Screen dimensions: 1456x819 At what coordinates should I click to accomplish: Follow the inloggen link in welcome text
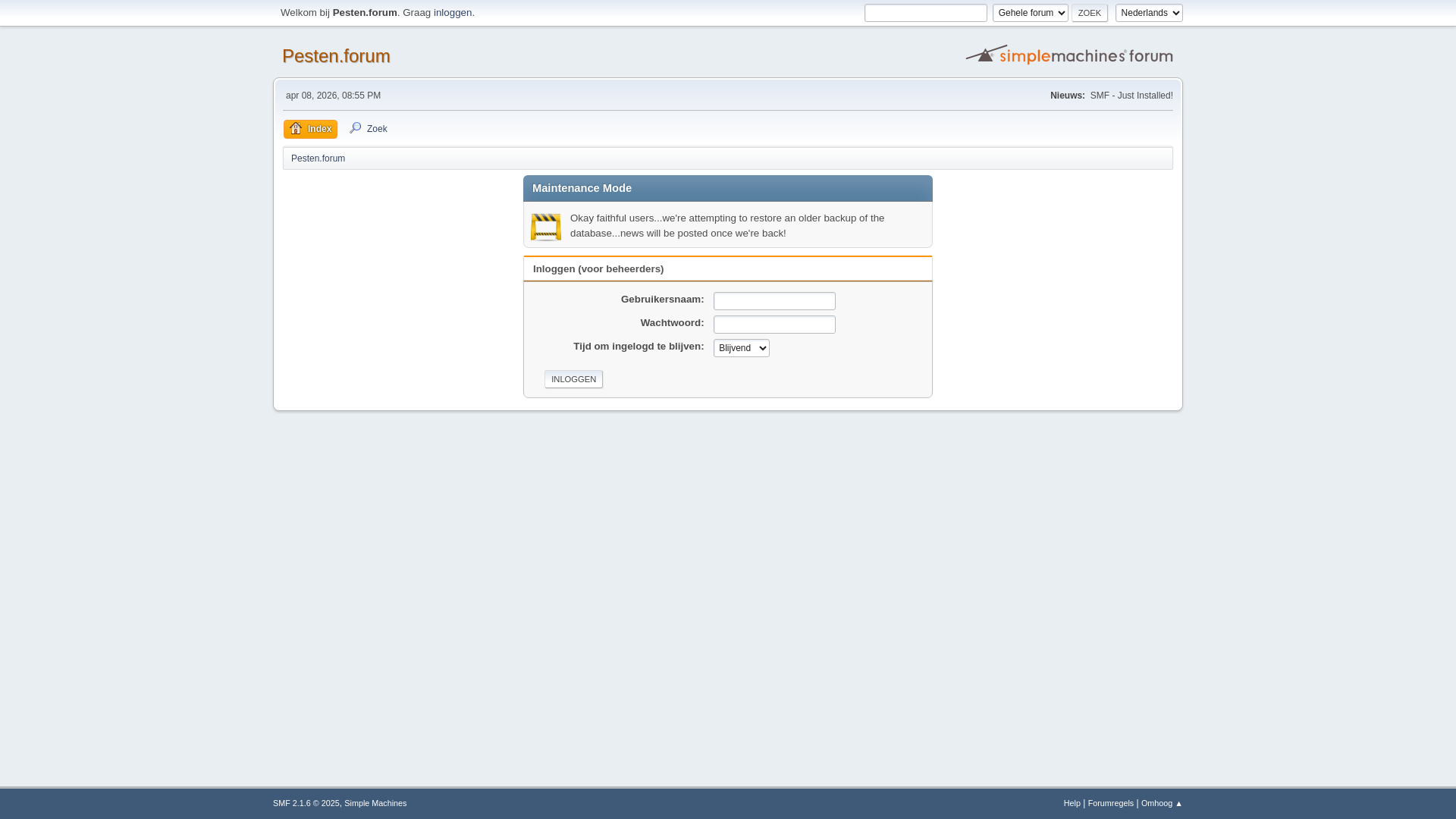point(453,13)
